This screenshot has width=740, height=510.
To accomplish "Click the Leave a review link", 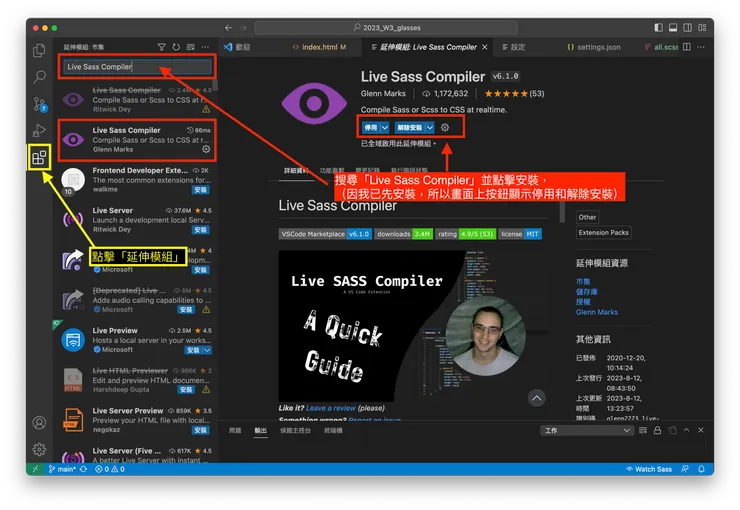I will click(x=330, y=408).
